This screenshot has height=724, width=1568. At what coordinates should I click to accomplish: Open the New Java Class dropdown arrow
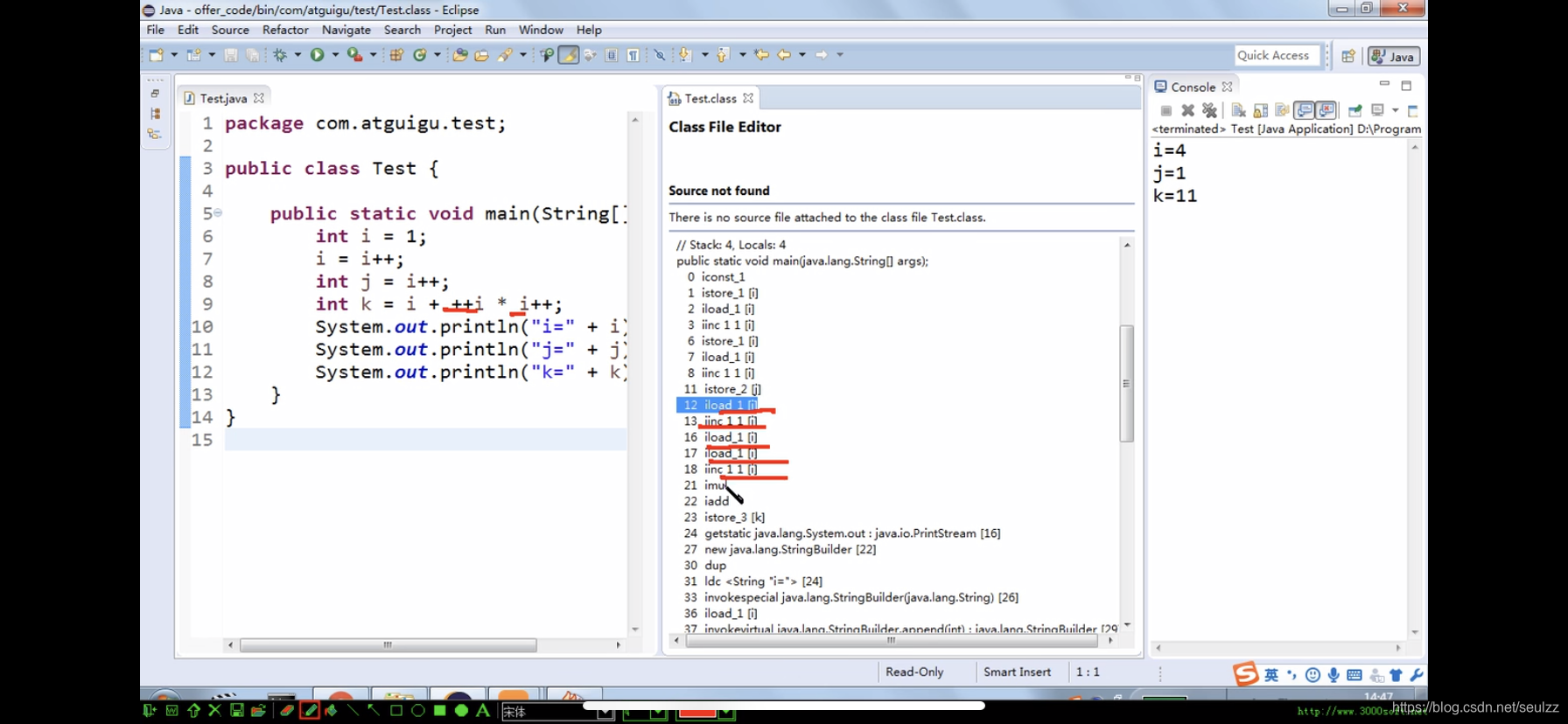(x=437, y=55)
